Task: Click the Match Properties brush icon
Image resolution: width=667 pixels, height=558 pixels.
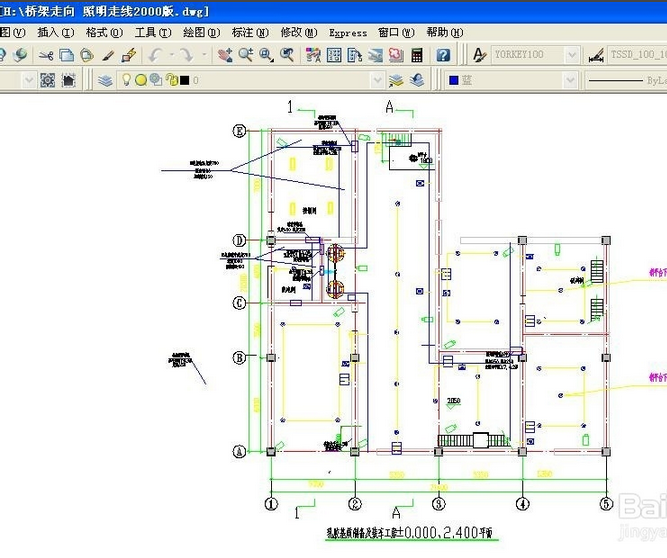Action: click(x=108, y=55)
